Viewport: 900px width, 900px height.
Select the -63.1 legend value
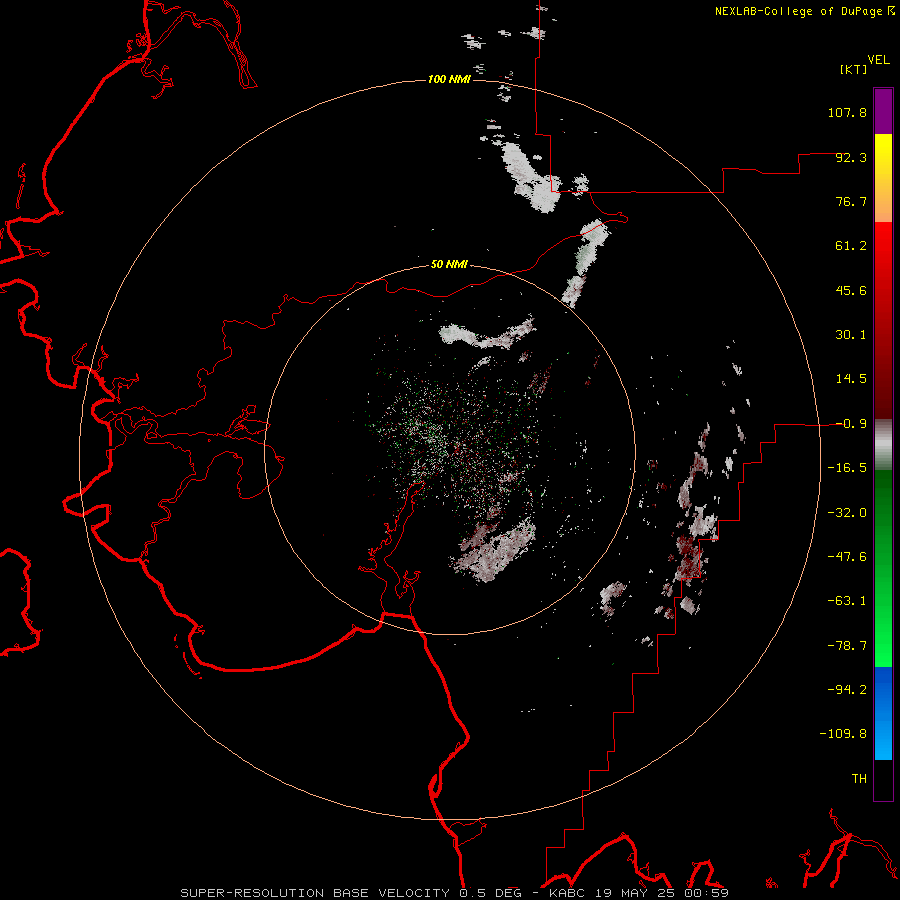tap(847, 601)
